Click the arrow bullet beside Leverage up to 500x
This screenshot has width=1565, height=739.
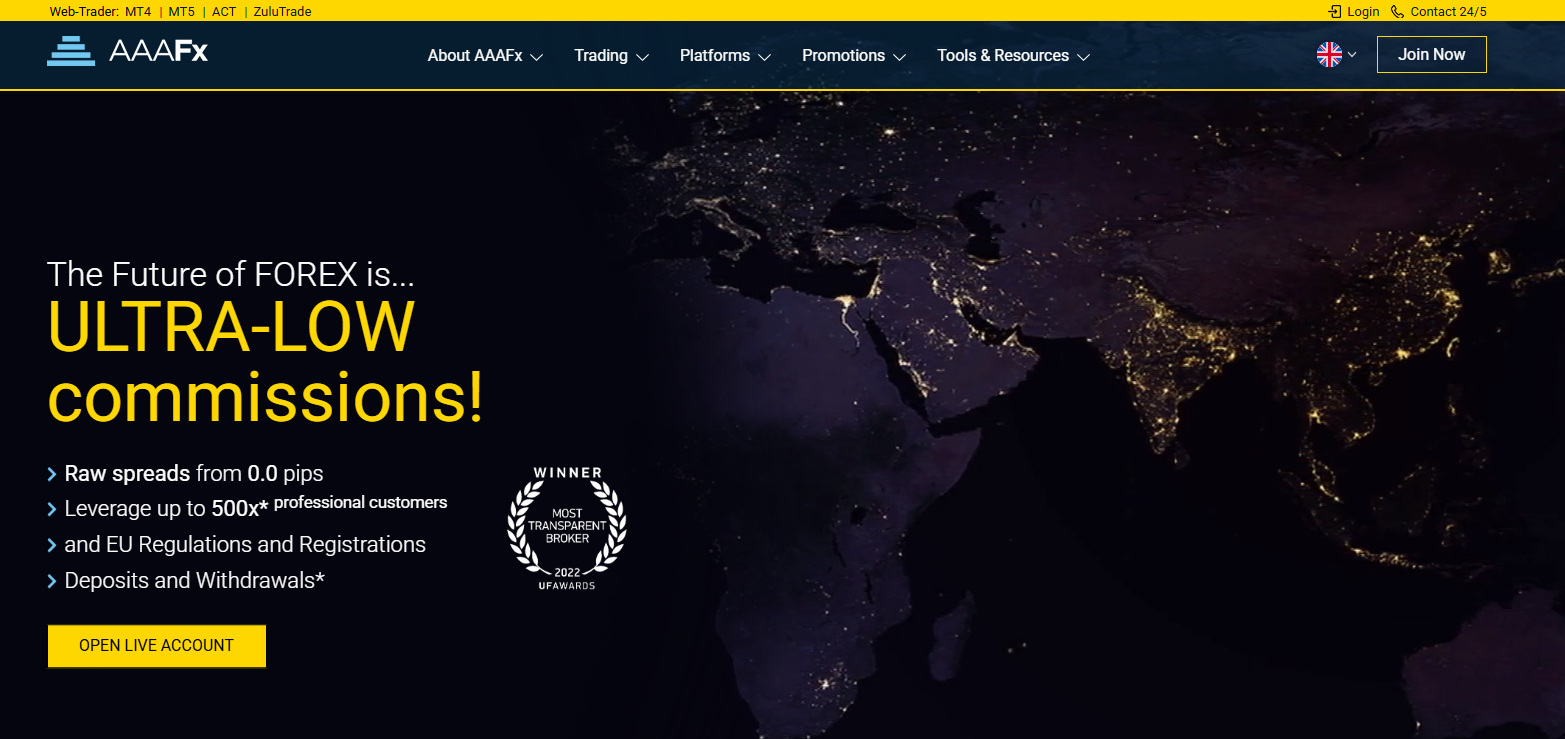pyautogui.click(x=52, y=509)
